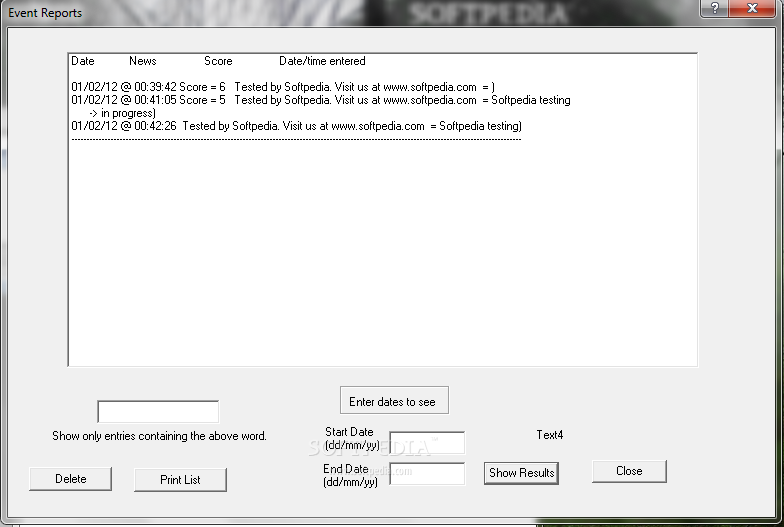Click the 'Text4' label

click(x=550, y=435)
